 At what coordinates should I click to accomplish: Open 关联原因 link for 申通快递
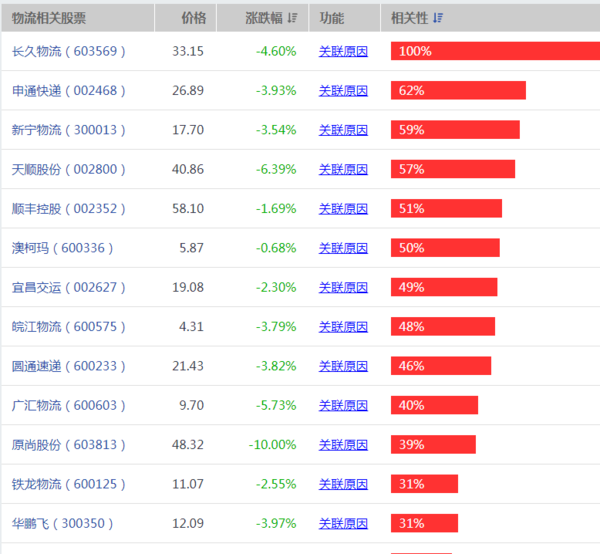coord(343,91)
